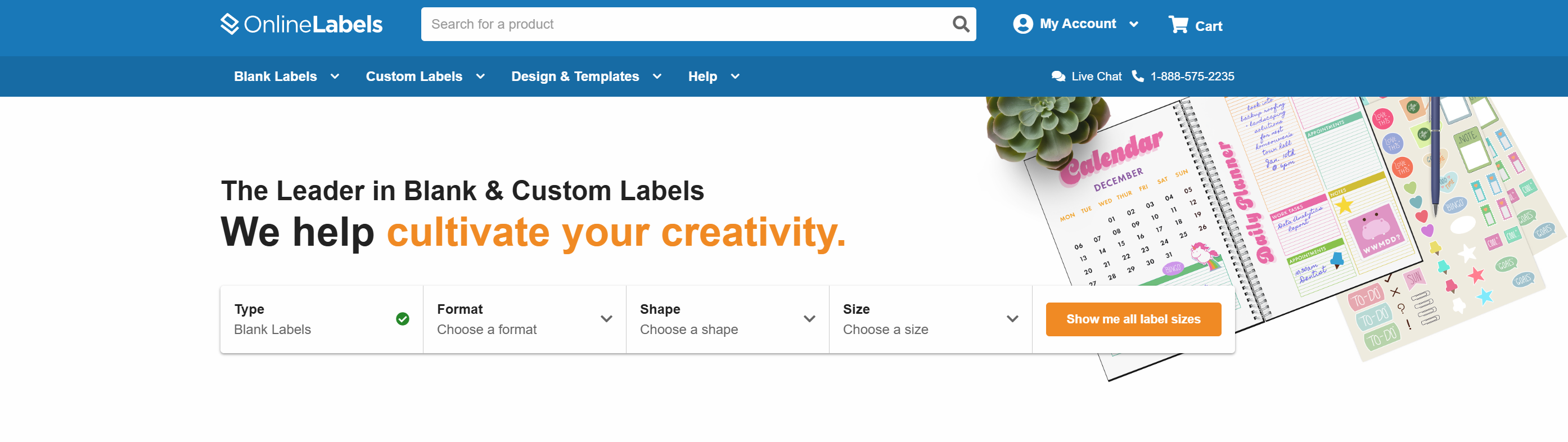The height and width of the screenshot is (442, 1568).
Task: Open the Shape dropdown selector
Action: point(727,319)
